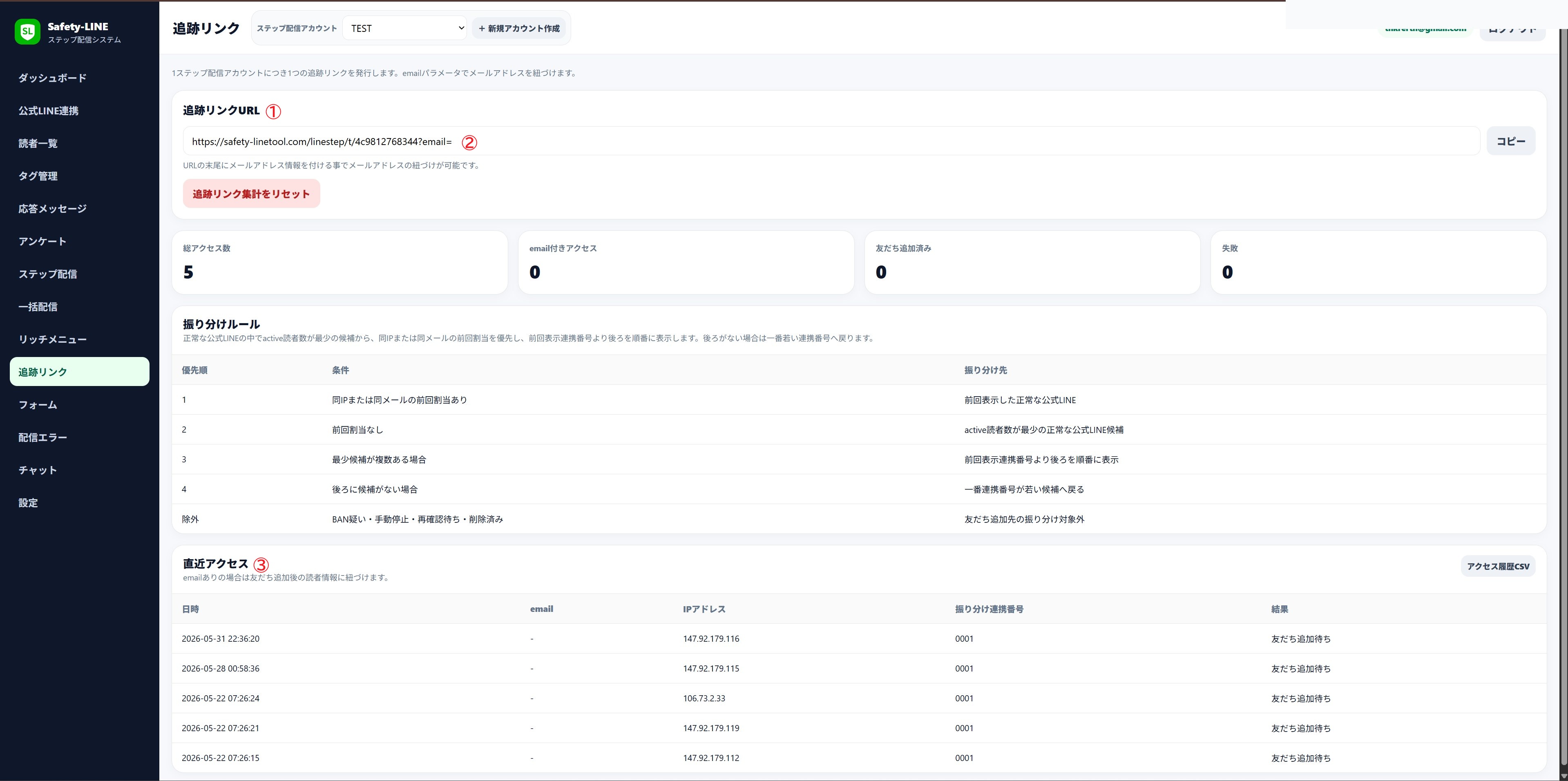The image size is (1568, 781).
Task: Expand the ステップ配信アカウント TEST dropdown
Action: (405, 28)
